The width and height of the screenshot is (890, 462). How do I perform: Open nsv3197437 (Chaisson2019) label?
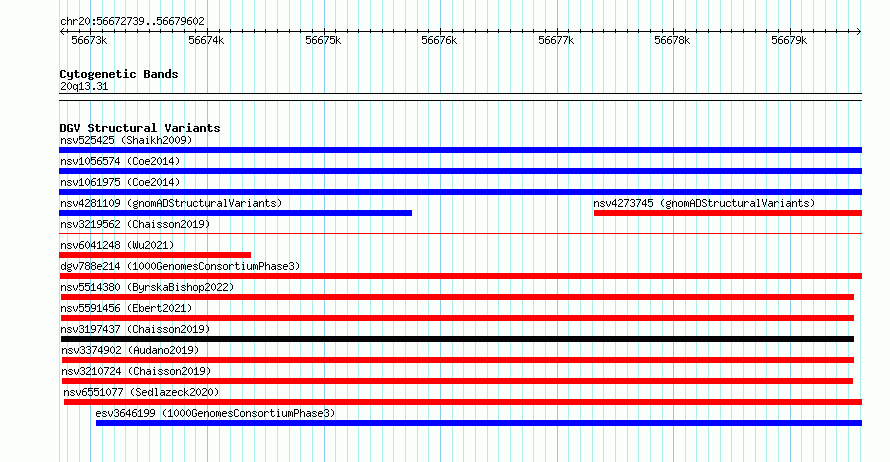tap(135, 329)
